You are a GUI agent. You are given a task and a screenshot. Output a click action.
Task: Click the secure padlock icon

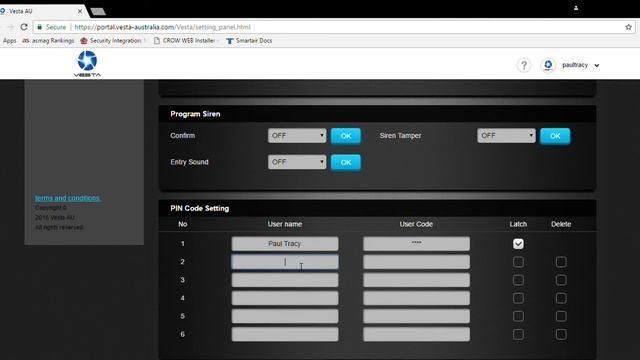tap(40, 27)
